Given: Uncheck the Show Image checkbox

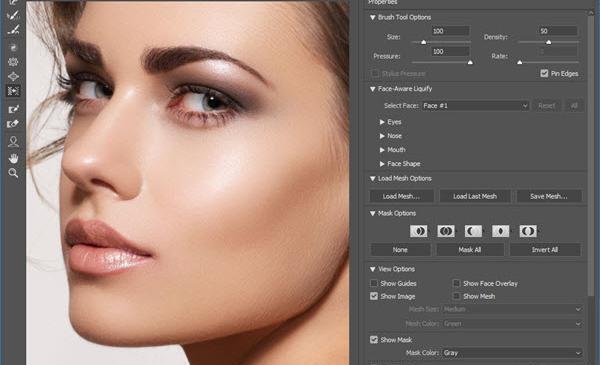Looking at the screenshot, I should (x=374, y=296).
